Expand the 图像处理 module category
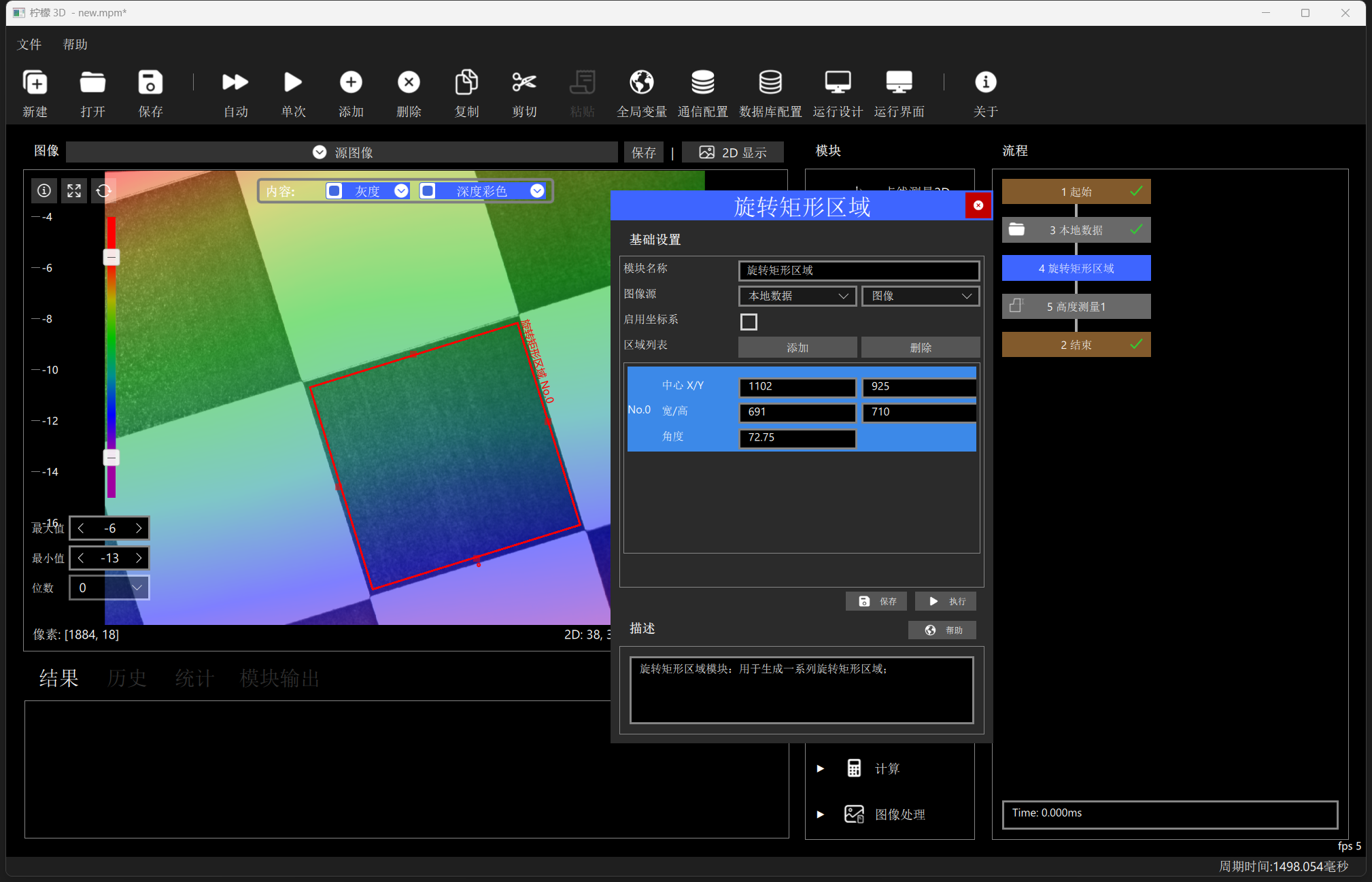Image resolution: width=1372 pixels, height=882 pixels. click(820, 814)
